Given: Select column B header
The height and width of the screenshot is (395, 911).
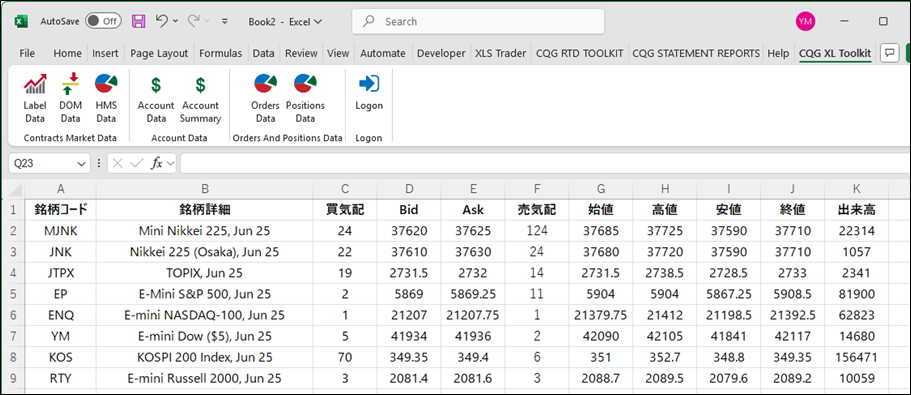Looking at the screenshot, I should [x=205, y=189].
